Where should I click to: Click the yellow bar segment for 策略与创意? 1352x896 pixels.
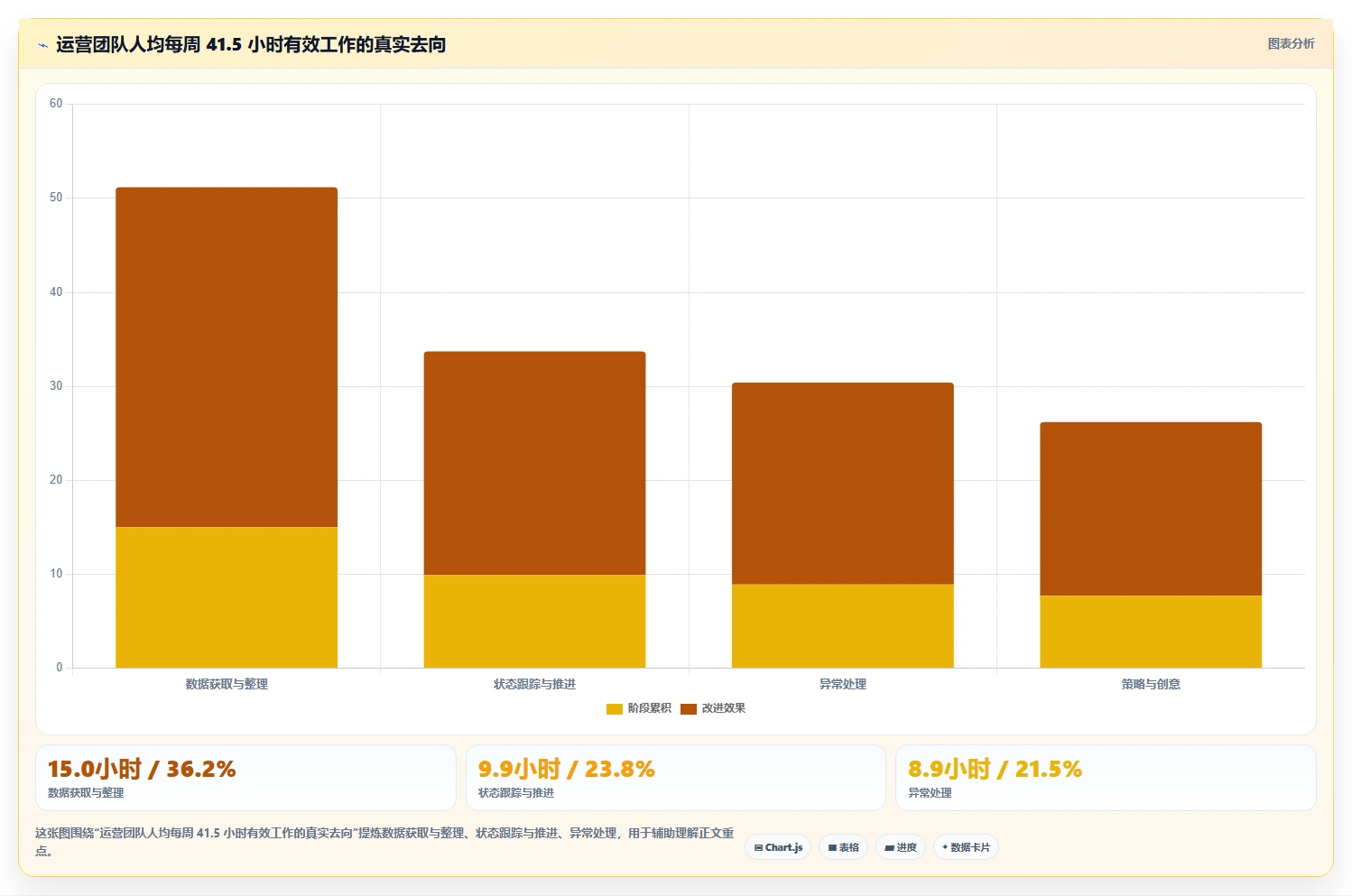coord(1151,632)
